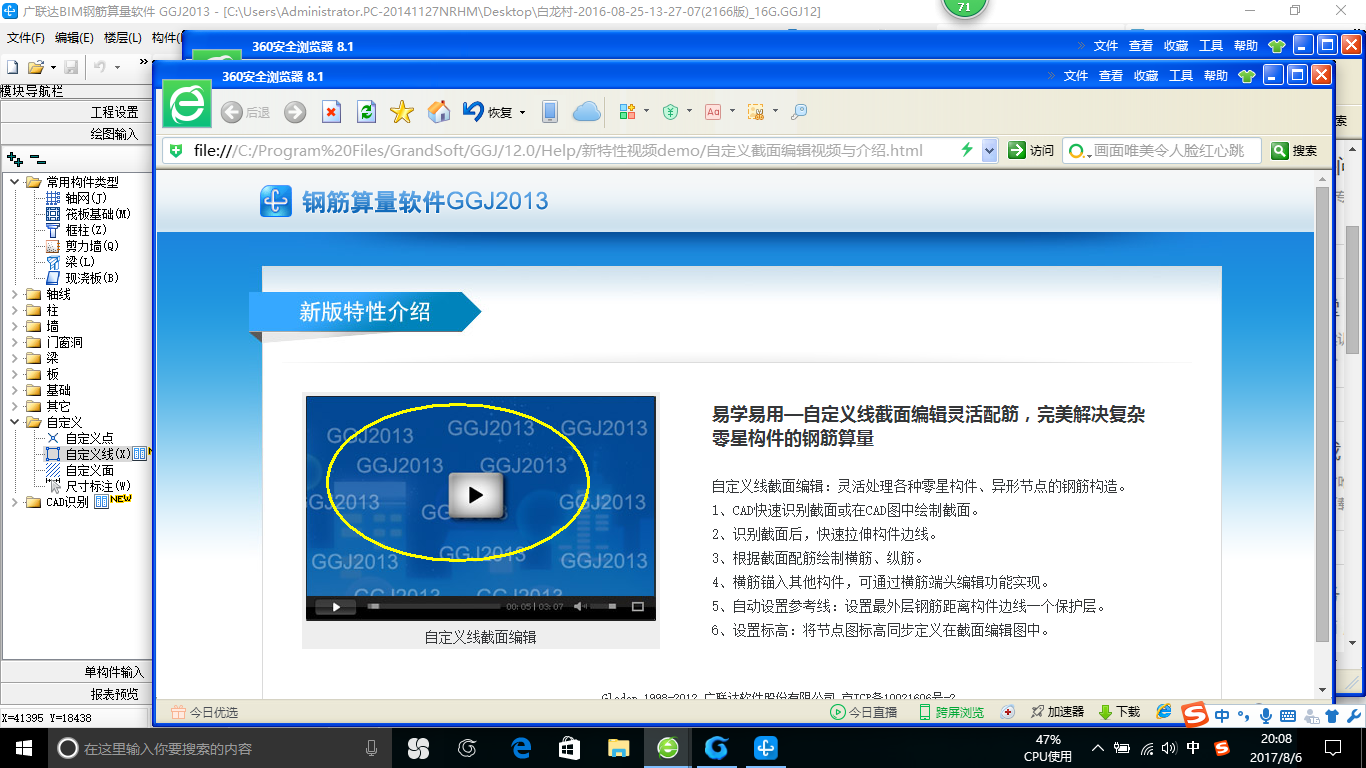Click the 今日优选 status bar link
The width and height of the screenshot is (1366, 768).
[x=204, y=712]
